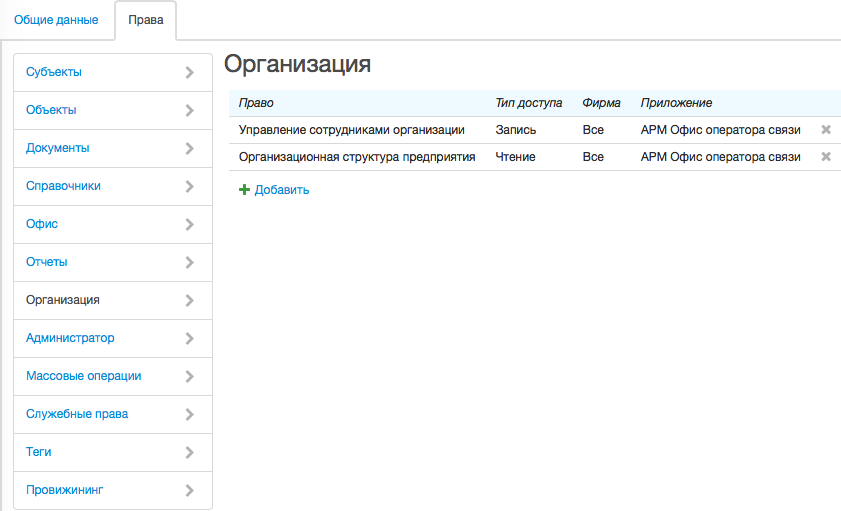Click the Добавить link

(x=282, y=190)
